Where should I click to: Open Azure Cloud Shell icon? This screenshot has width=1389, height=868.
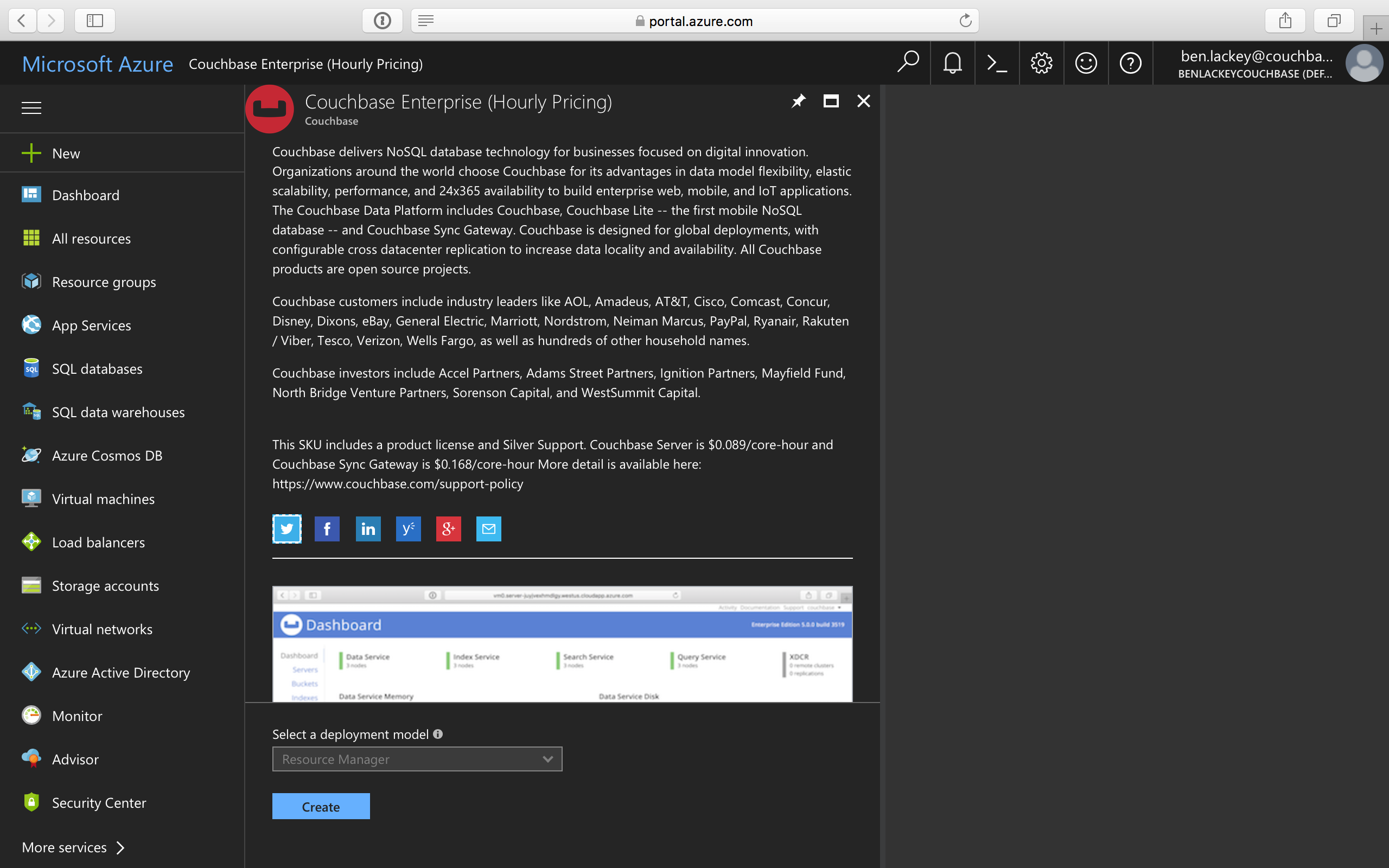point(997,62)
